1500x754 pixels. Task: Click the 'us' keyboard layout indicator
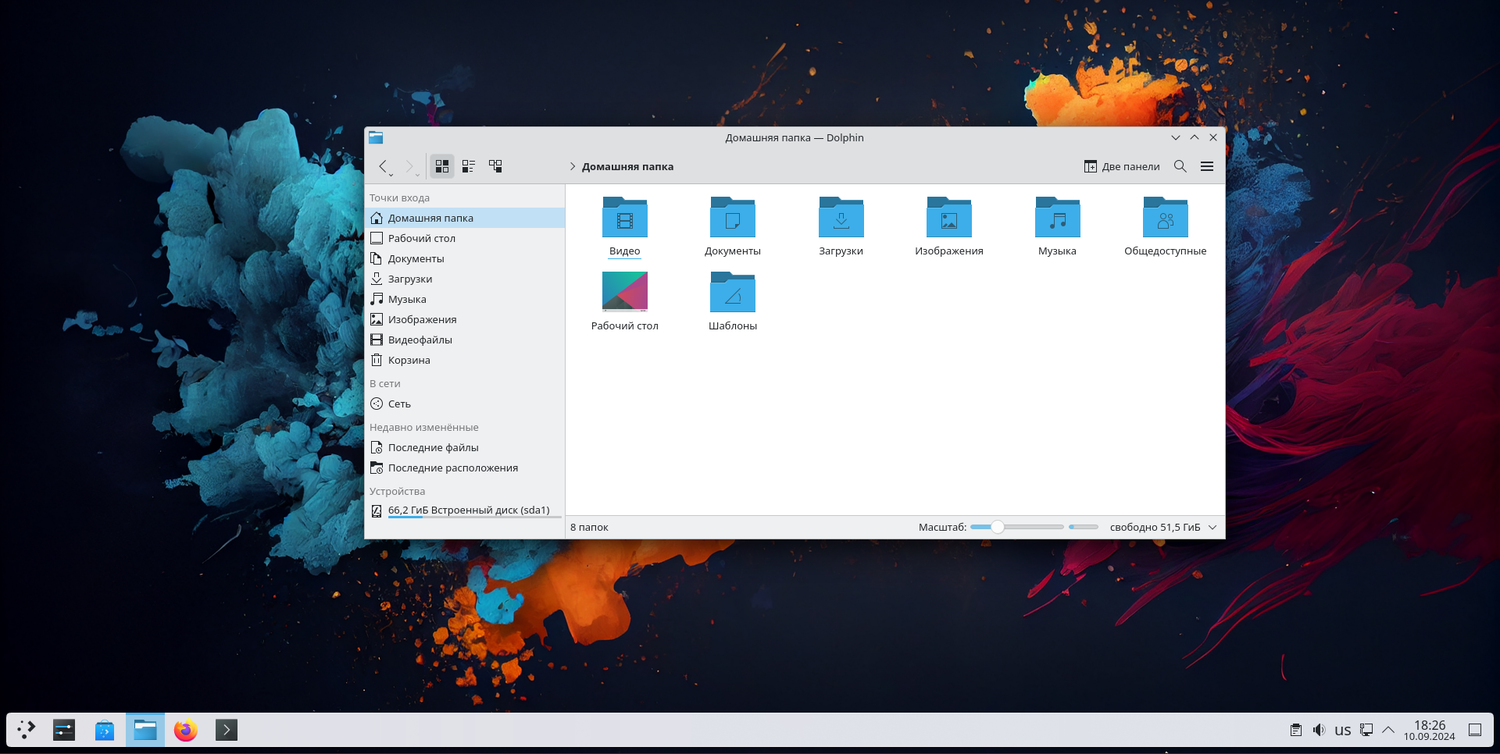click(x=1343, y=730)
